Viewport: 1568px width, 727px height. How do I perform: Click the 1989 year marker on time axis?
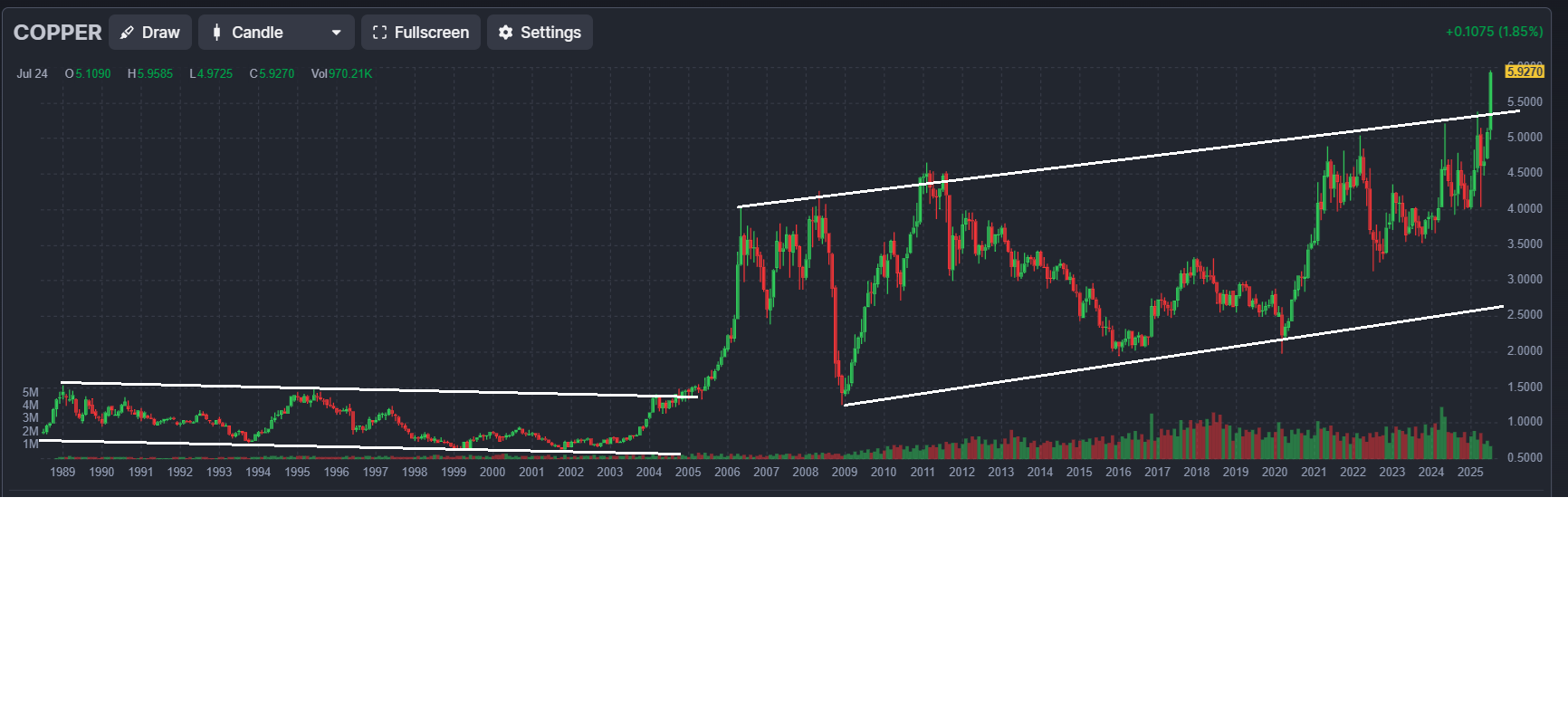coord(62,472)
